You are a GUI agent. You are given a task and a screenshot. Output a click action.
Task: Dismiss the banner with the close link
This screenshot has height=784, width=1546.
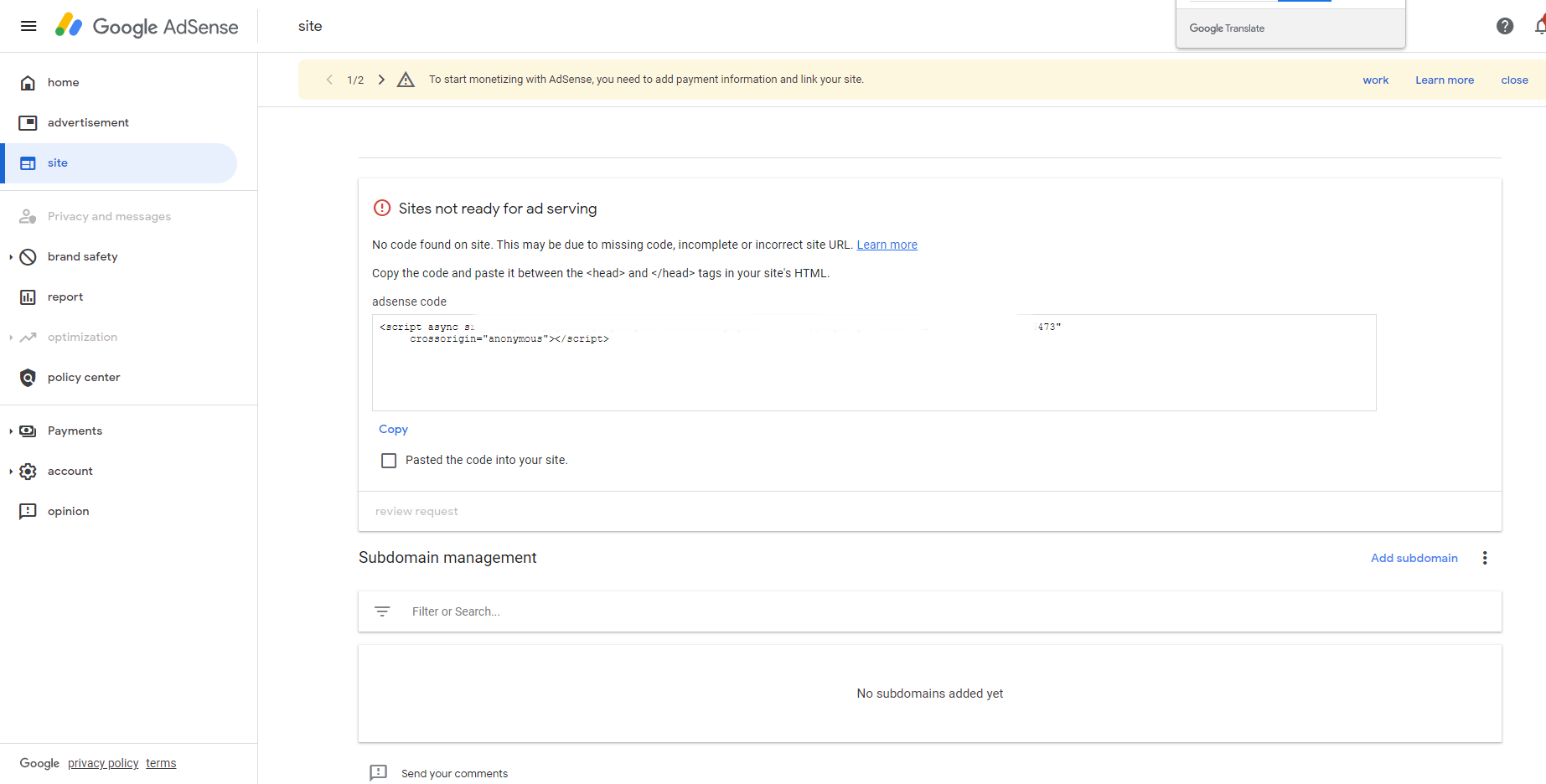[x=1514, y=80]
